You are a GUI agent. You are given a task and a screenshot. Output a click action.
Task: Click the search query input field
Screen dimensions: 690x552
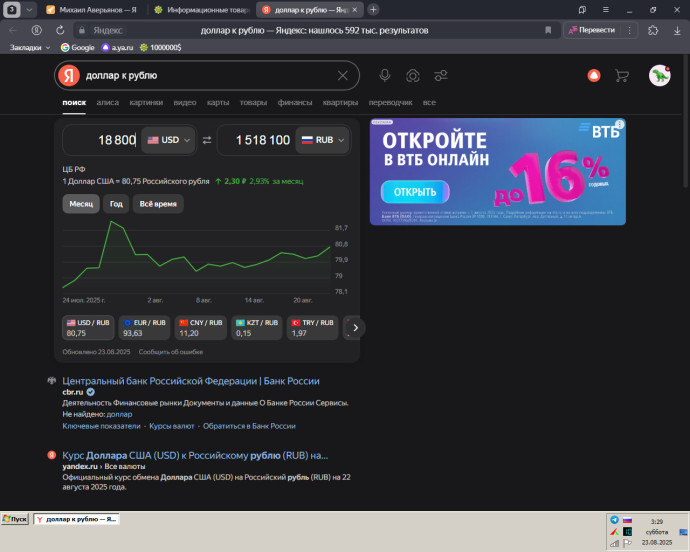click(207, 76)
